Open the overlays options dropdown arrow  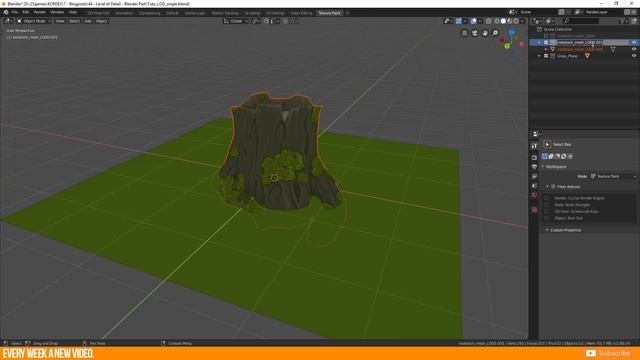[x=480, y=21]
